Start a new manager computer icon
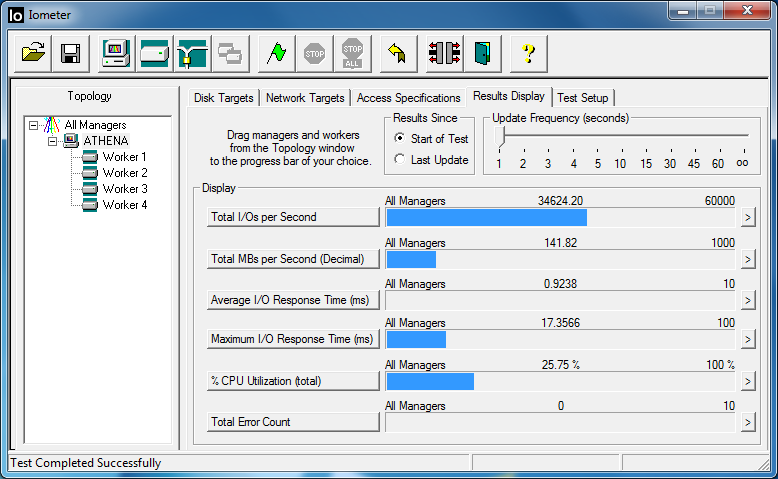Screen dimensions: 778x479 [x=116, y=53]
